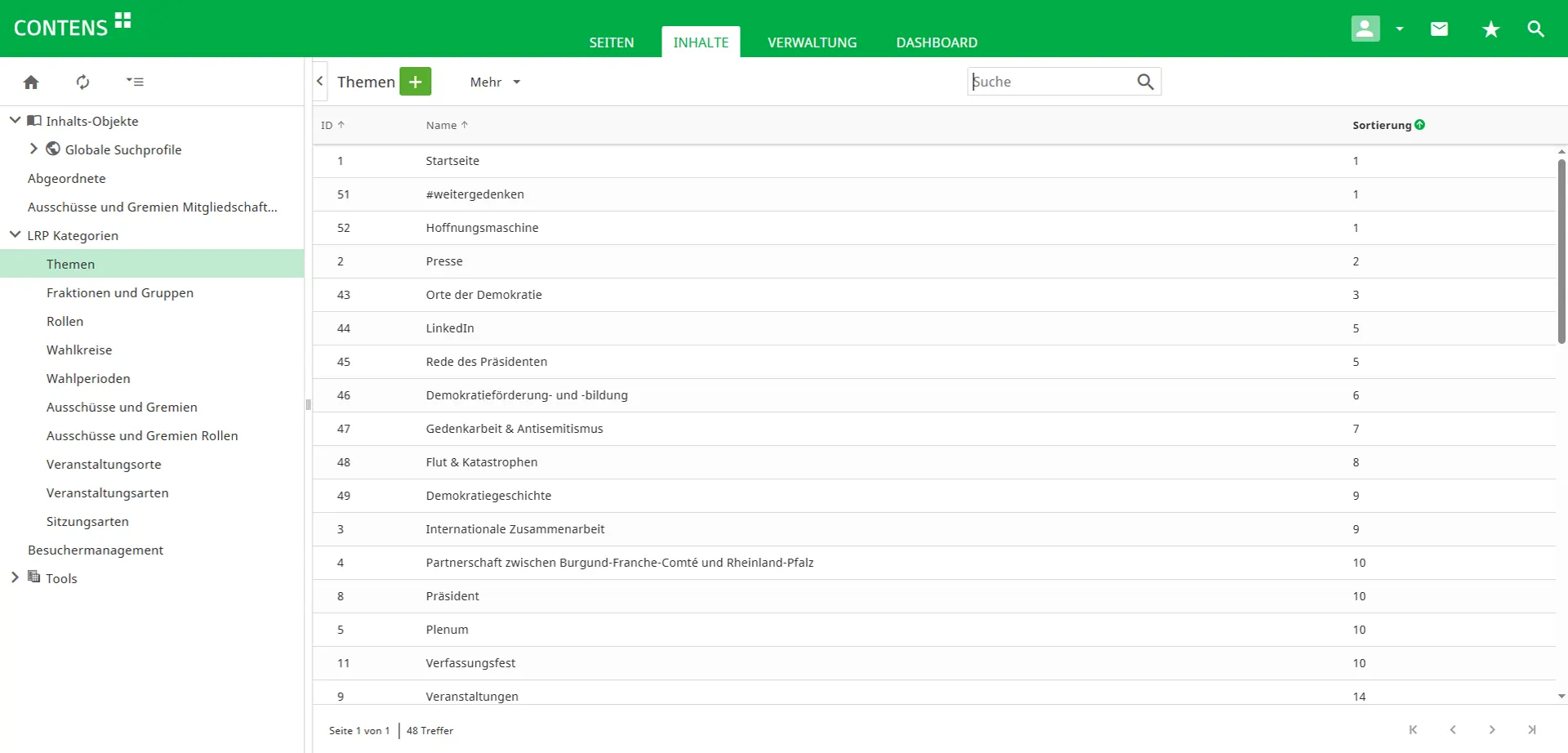
Task: Click the home icon in sidebar toolbar
Action: pos(31,82)
